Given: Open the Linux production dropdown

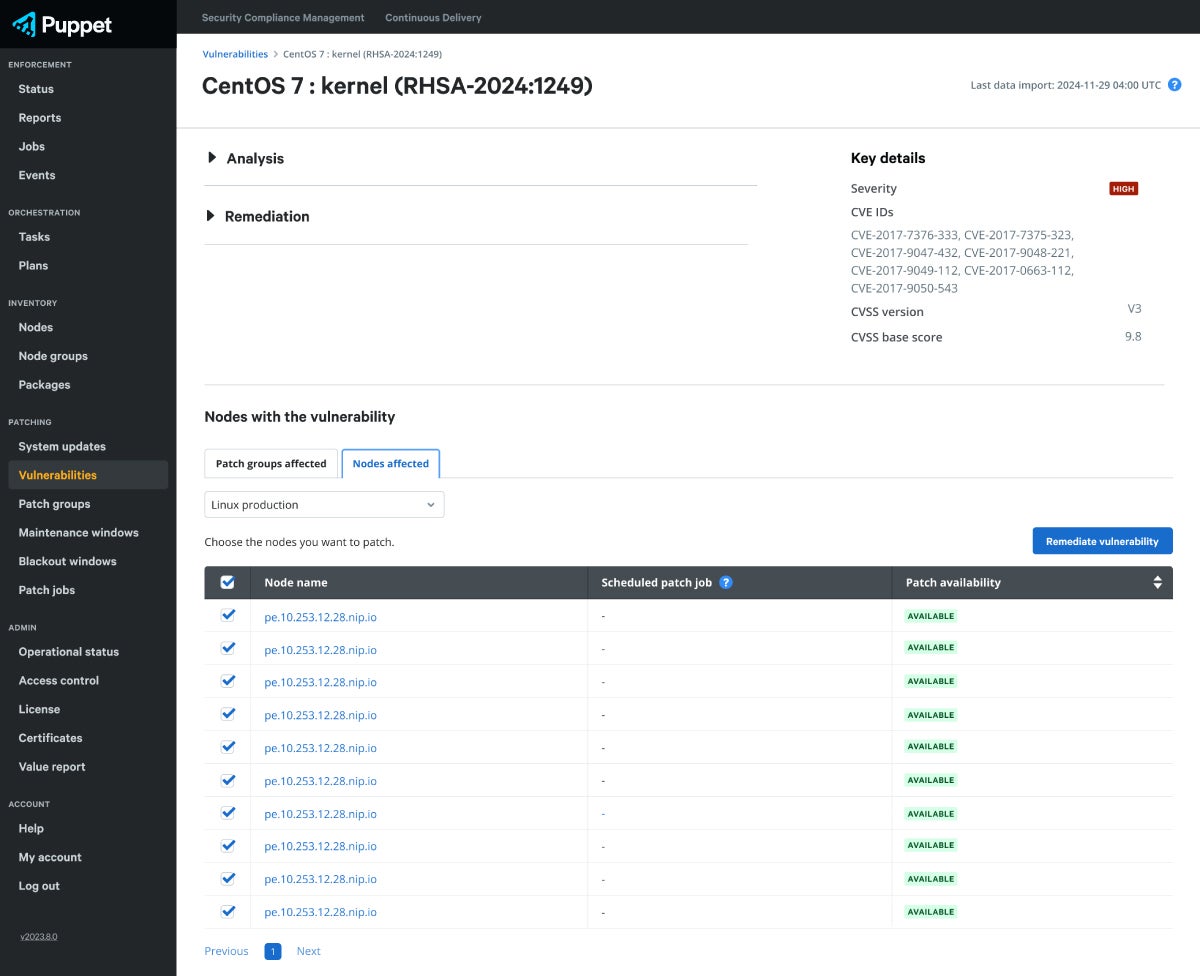Looking at the screenshot, I should click(x=324, y=505).
